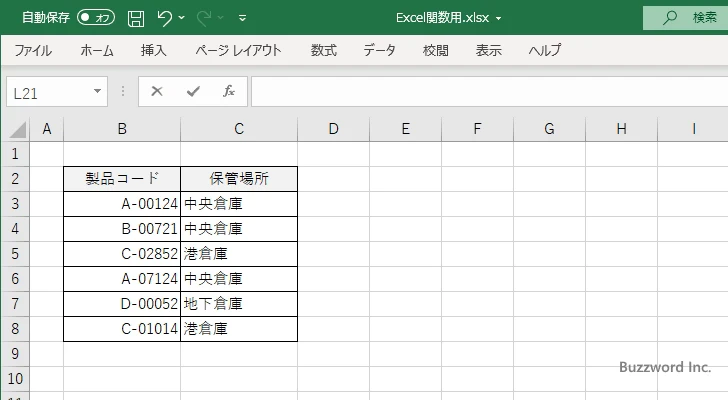Select 中央倉庫 cell in row 3
Image resolution: width=728 pixels, height=400 pixels.
point(239,204)
